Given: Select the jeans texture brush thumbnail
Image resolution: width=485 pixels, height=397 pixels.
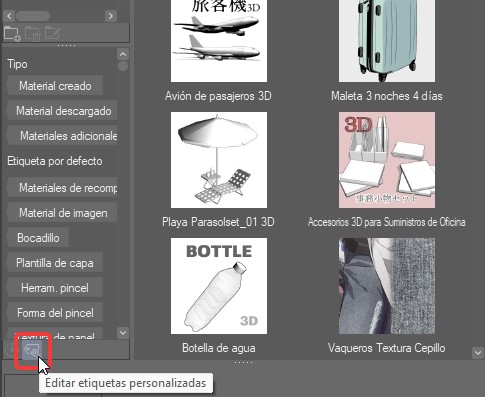Looking at the screenshot, I should point(387,286).
